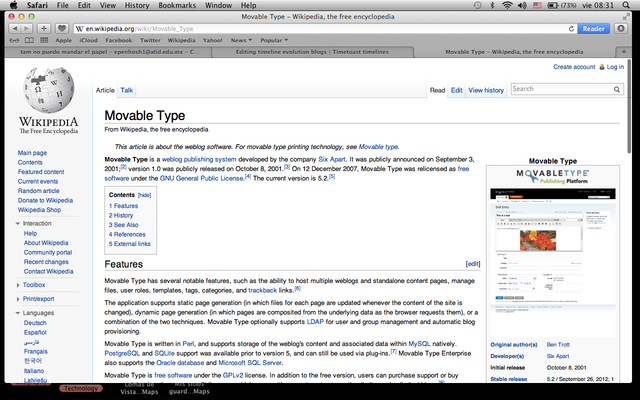The height and width of the screenshot is (400, 640).
Task: Click the Time Machine clock icon
Action: (477, 5)
